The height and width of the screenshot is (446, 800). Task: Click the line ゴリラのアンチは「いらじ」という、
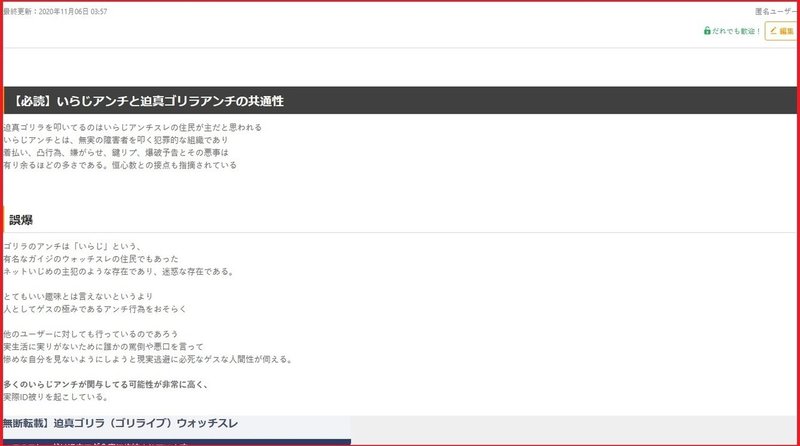[x=72, y=246]
